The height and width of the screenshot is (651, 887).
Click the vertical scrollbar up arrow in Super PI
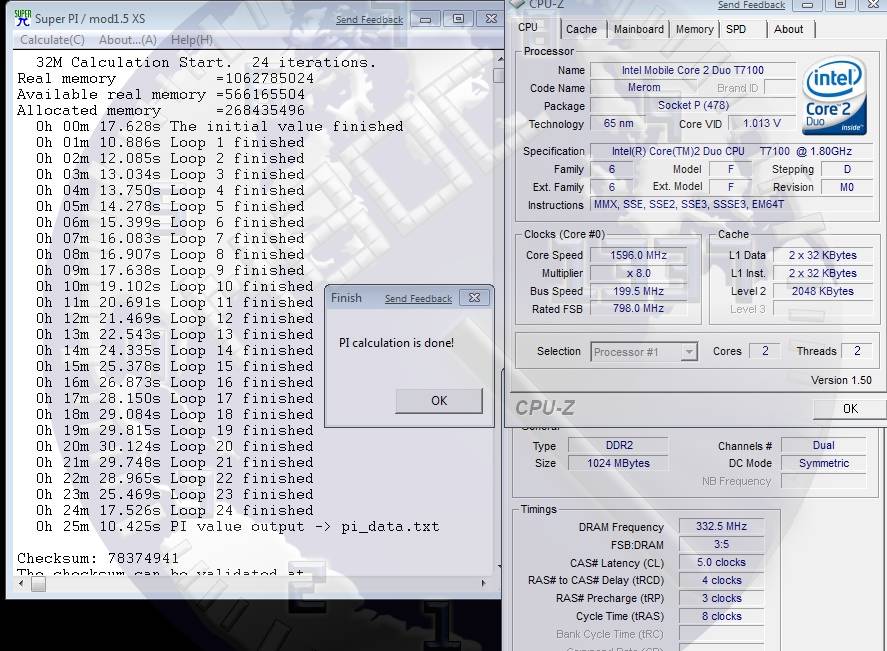(x=500, y=59)
